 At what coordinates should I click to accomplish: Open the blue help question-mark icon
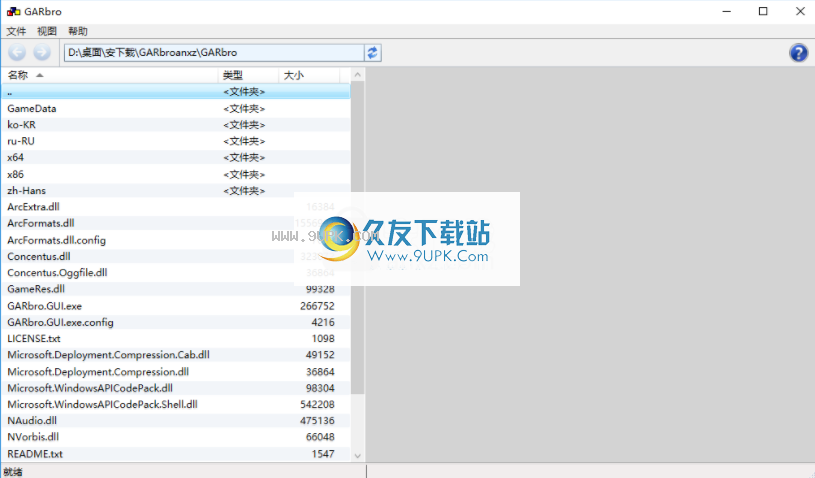coord(798,52)
